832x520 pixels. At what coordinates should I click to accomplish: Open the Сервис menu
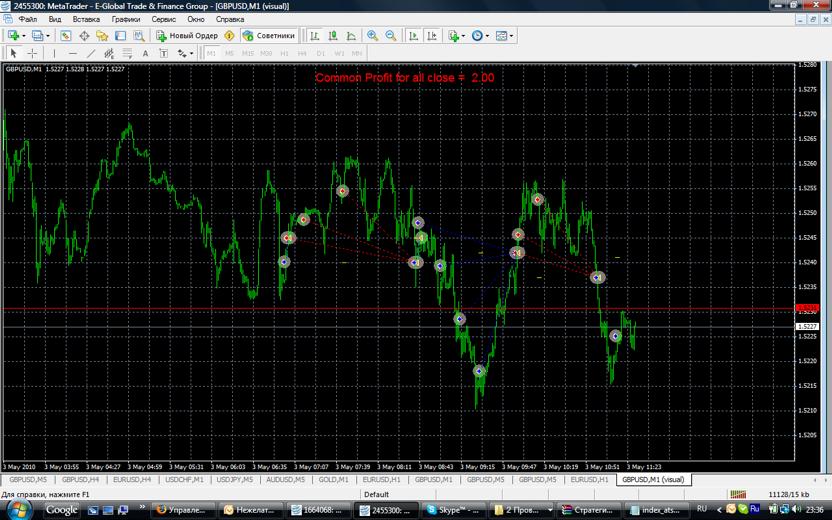[163, 19]
